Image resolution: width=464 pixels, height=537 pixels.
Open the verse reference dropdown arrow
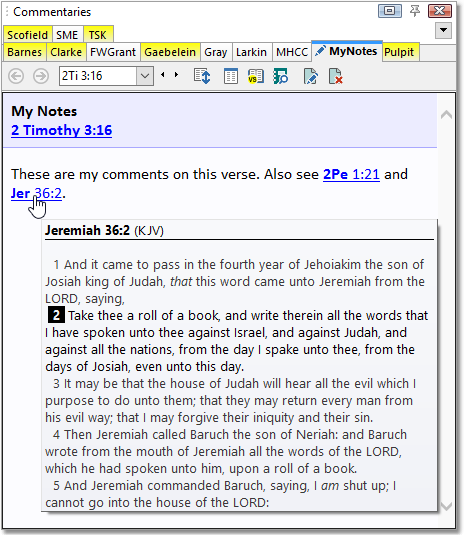click(x=145, y=76)
